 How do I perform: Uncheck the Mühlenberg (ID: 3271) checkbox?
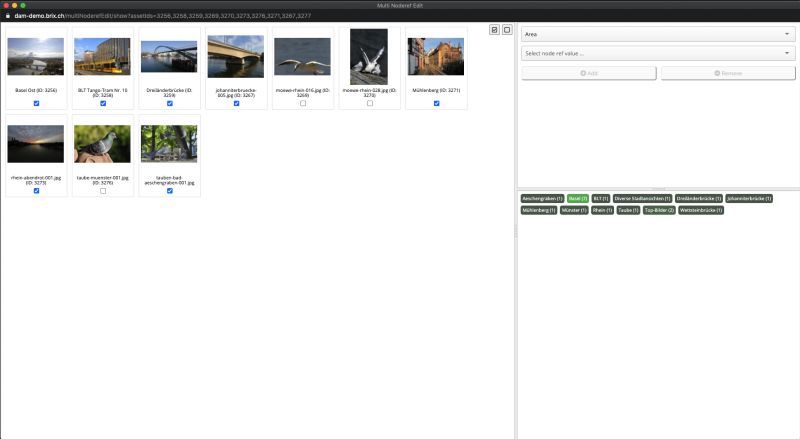tap(436, 103)
